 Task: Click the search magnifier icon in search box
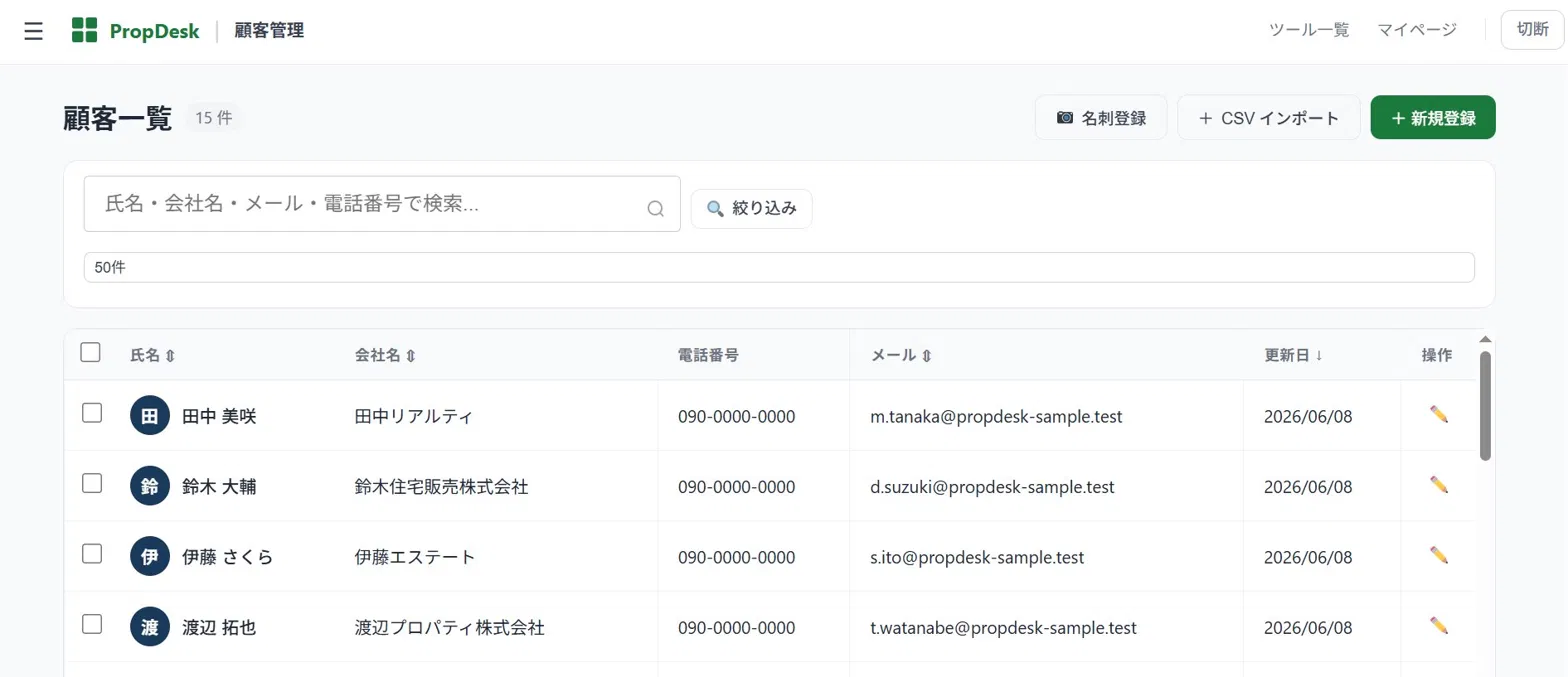click(656, 208)
